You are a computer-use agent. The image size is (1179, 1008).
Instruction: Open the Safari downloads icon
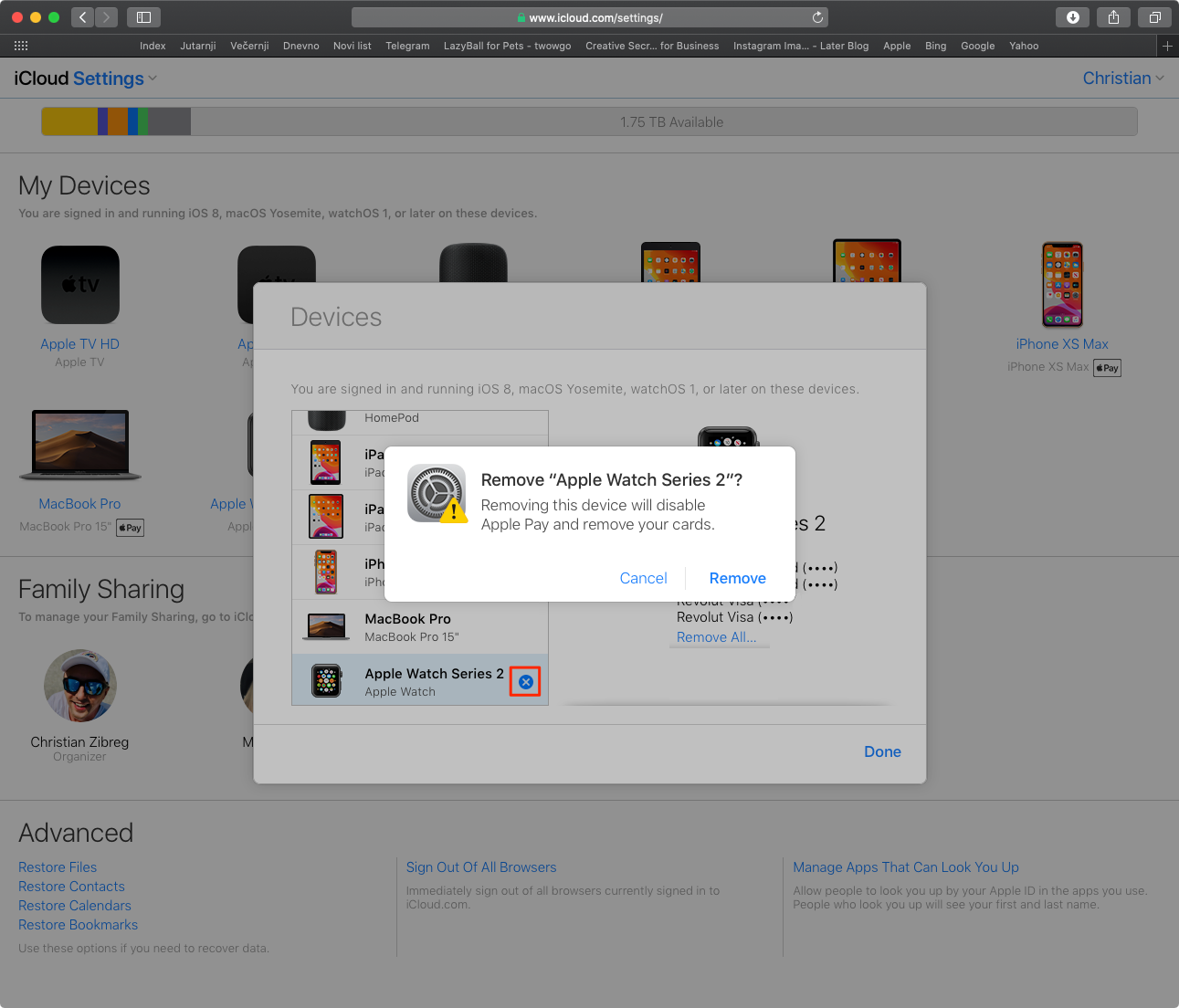pos(1073,16)
